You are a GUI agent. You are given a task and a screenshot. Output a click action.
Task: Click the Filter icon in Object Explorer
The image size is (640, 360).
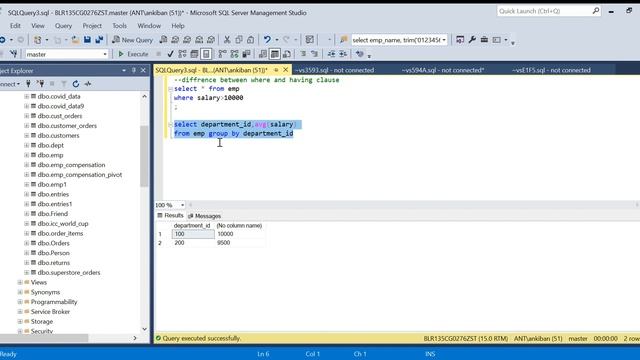pos(64,84)
